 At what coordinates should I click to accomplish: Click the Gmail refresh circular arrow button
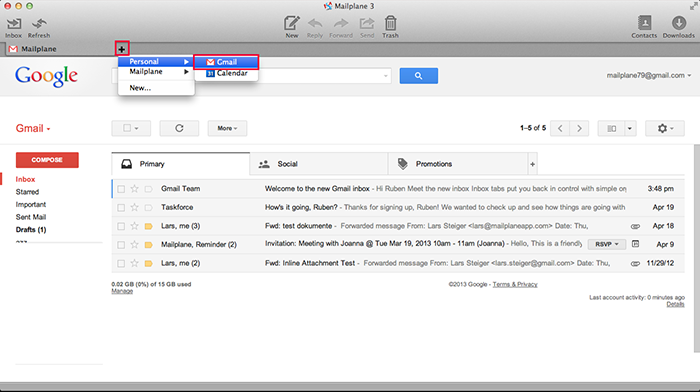[x=179, y=128]
